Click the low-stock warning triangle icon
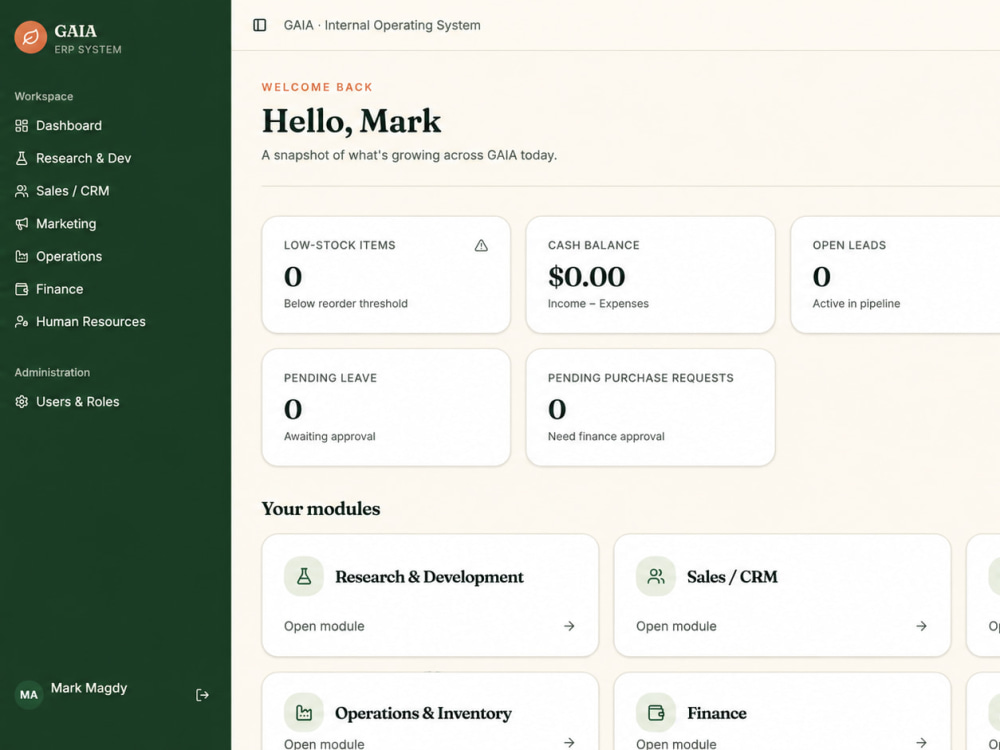Image resolution: width=1000 pixels, height=750 pixels. [482, 246]
